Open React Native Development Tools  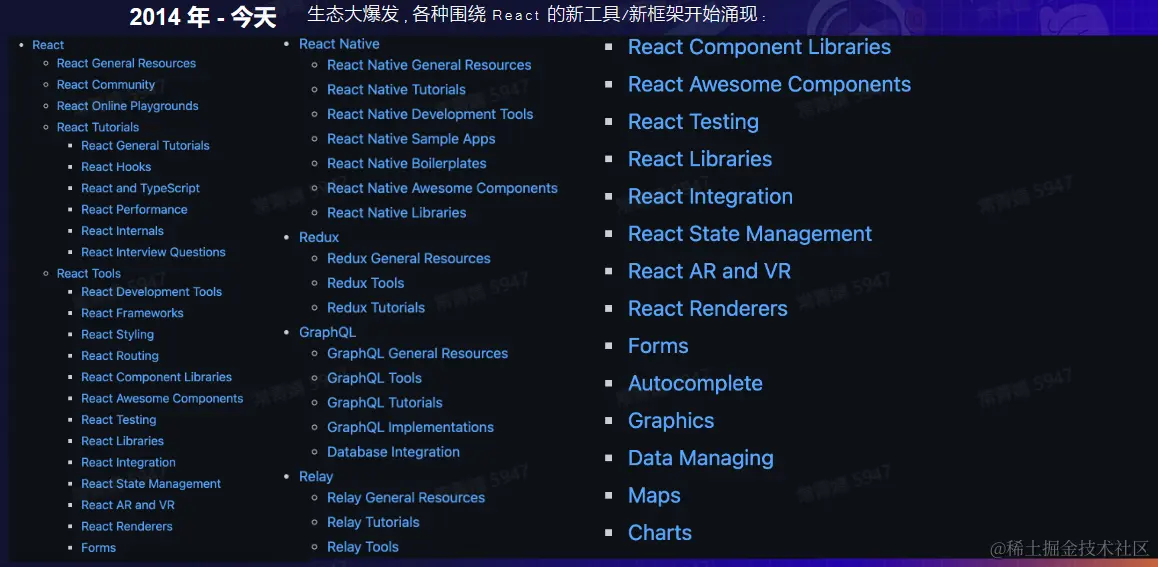coord(430,114)
